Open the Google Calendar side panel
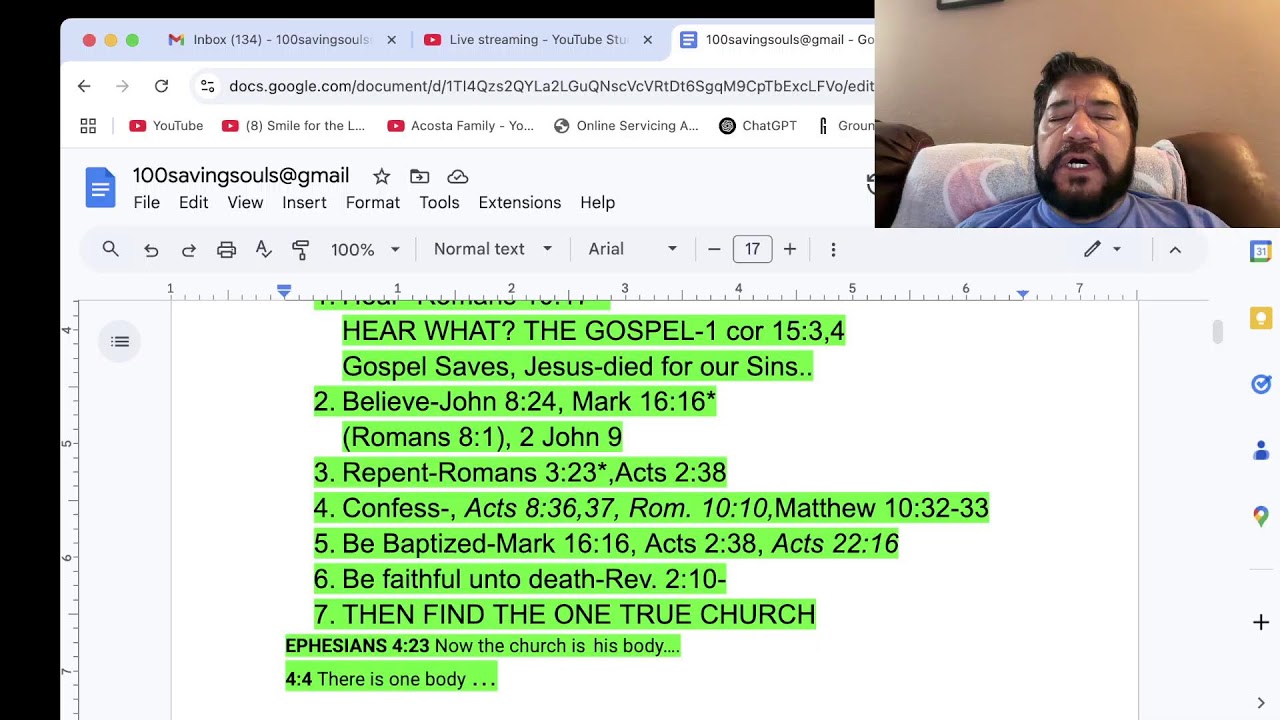Screen dimensions: 1280x720 pyautogui.click(x=1261, y=252)
